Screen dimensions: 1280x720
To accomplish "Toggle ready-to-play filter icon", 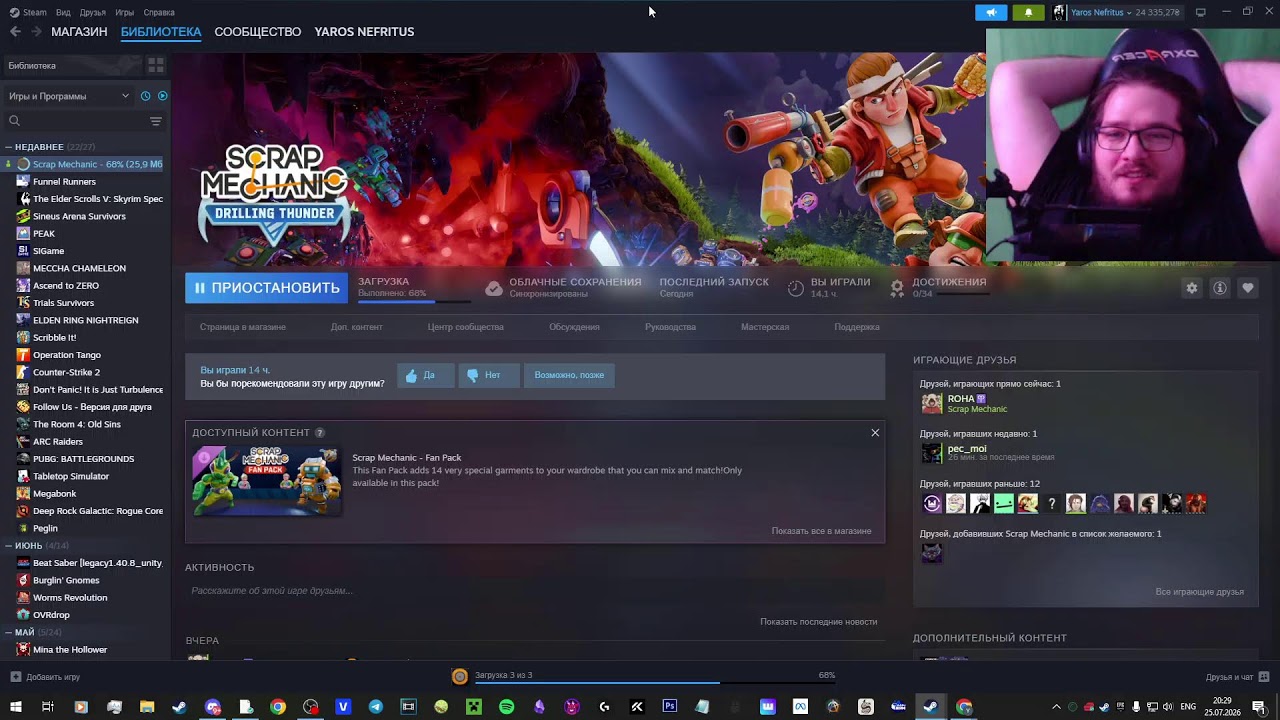I will [162, 96].
